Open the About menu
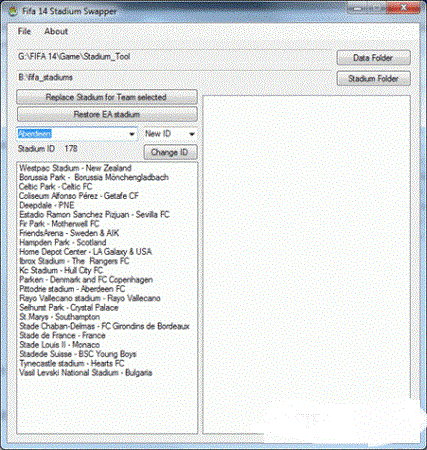The height and width of the screenshot is (450, 427). [x=56, y=31]
